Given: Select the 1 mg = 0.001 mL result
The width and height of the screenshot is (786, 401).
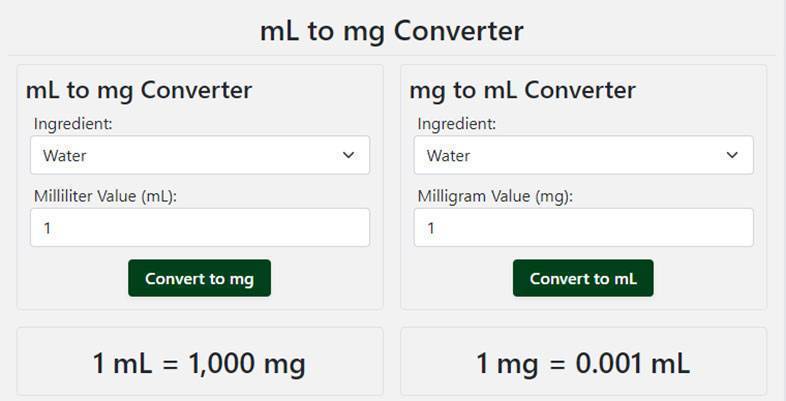Looking at the screenshot, I should click(583, 363).
